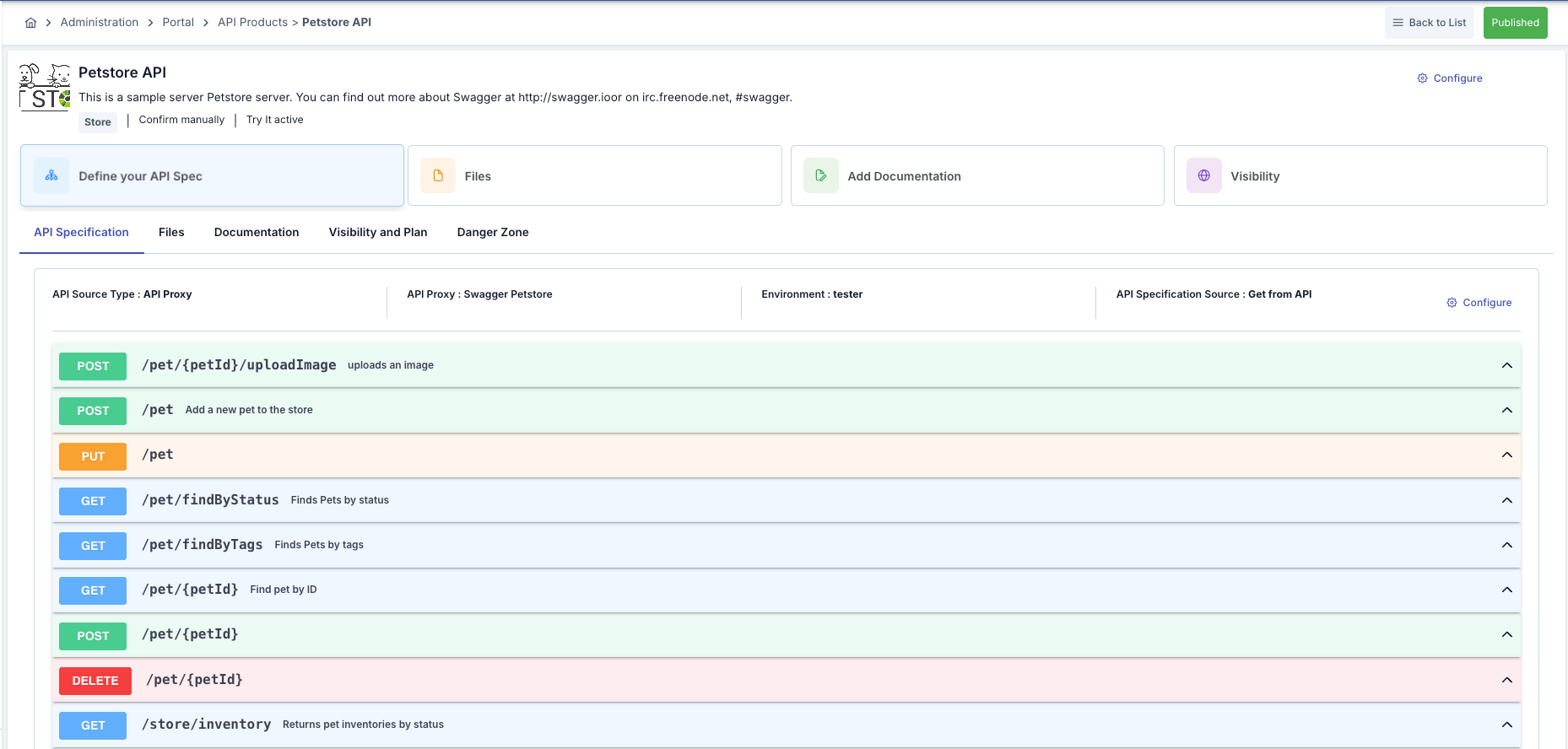This screenshot has width=1568, height=749.
Task: Click the green Add Documentation icon
Action: click(820, 175)
